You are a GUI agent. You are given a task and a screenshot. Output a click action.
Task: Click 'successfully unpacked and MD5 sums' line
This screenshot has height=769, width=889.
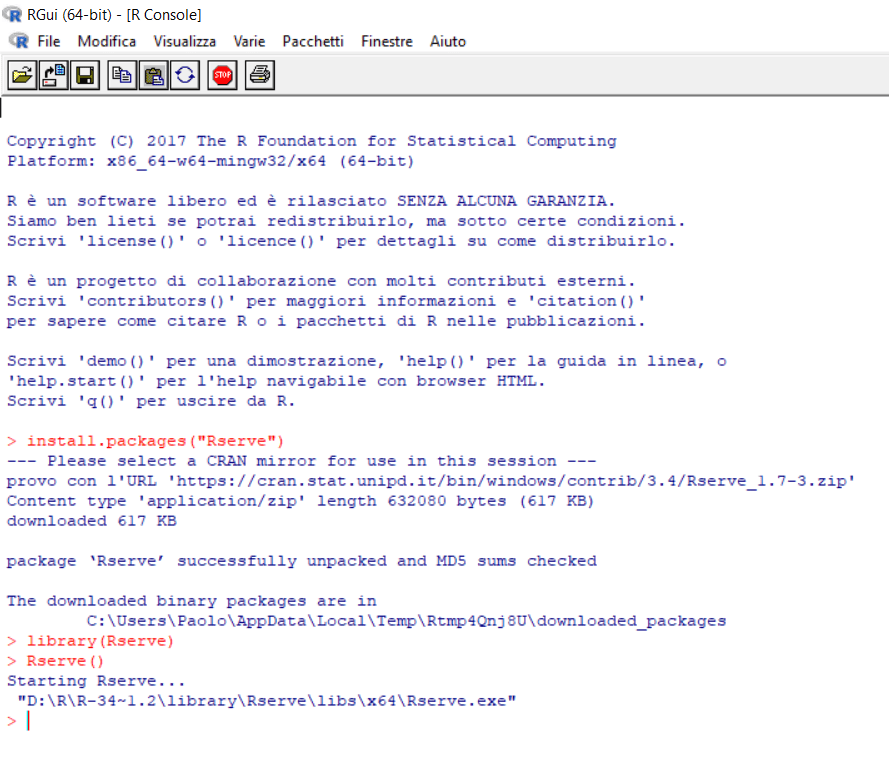coord(302,561)
